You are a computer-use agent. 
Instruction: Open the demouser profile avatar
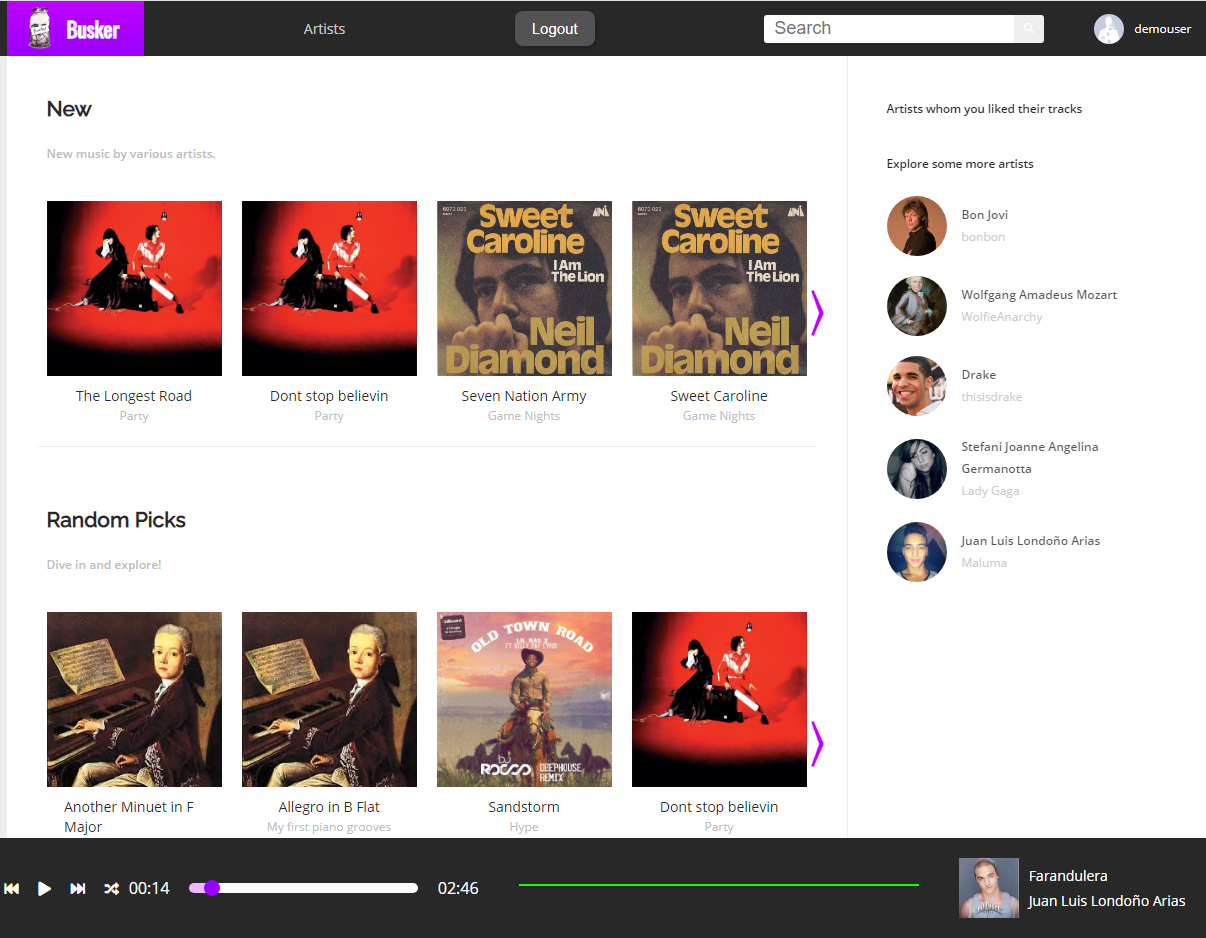pos(1109,29)
